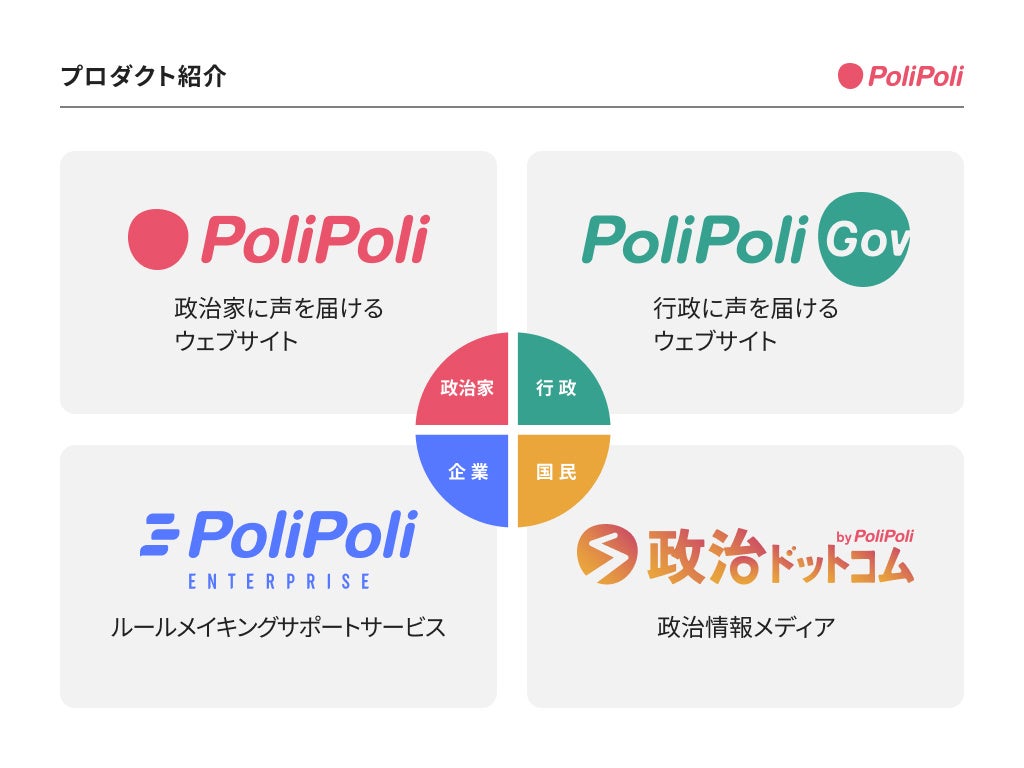Click the green PoliPoli Gov wordmark text
Viewport: 1024px width, 768px height.
coord(695,240)
